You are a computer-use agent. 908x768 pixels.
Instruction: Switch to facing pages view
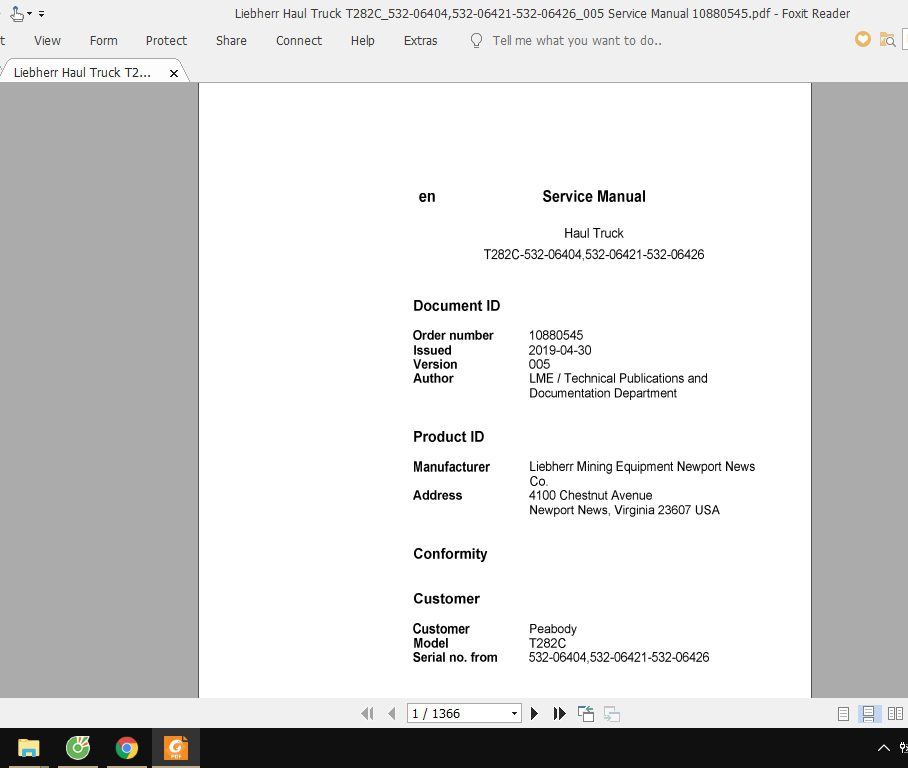pos(895,714)
